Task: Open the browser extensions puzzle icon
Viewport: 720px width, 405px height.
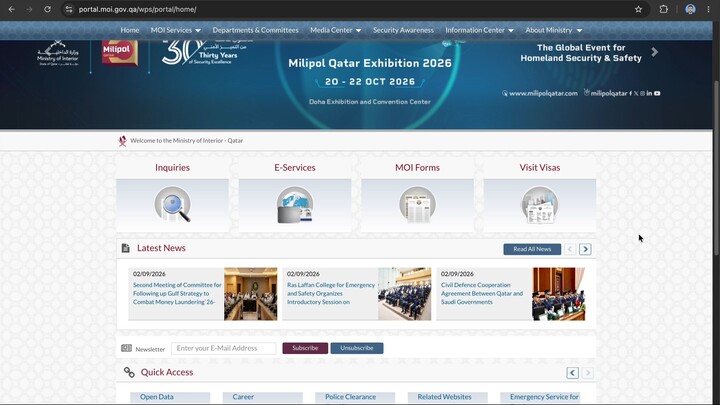Action: tap(664, 9)
